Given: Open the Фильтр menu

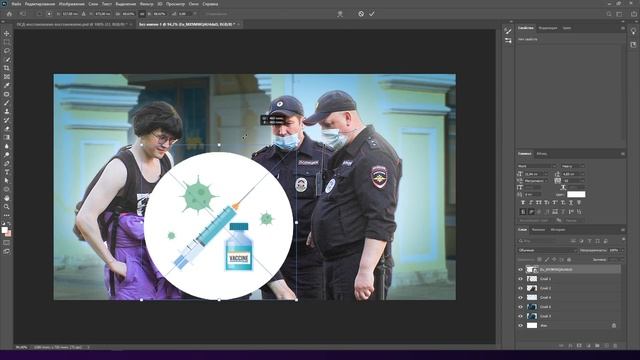Looking at the screenshot, I should coord(146,4).
